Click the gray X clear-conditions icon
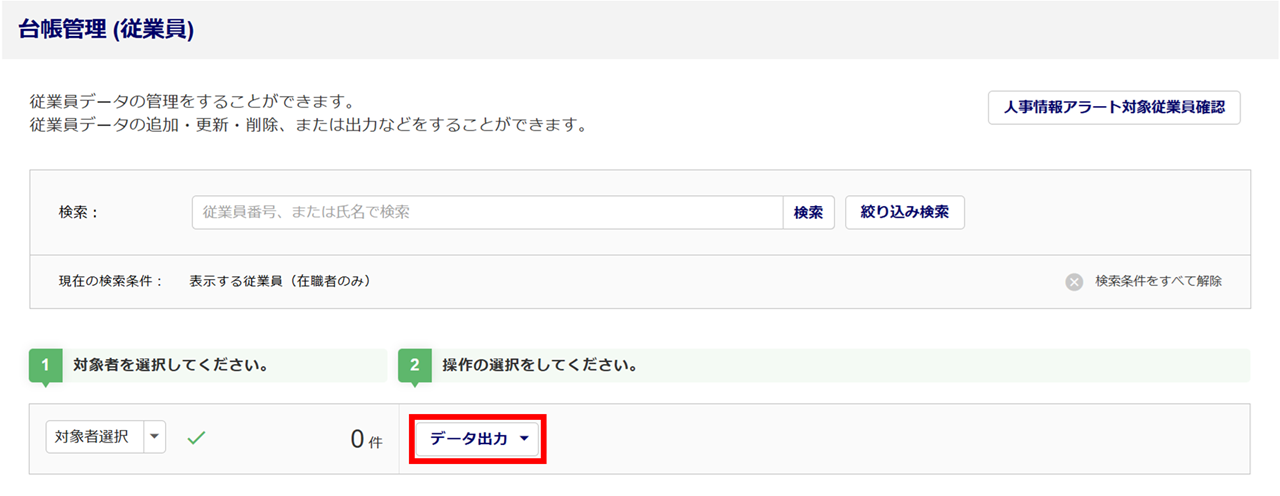Viewport: 1280px width, 496px height. (x=1074, y=282)
